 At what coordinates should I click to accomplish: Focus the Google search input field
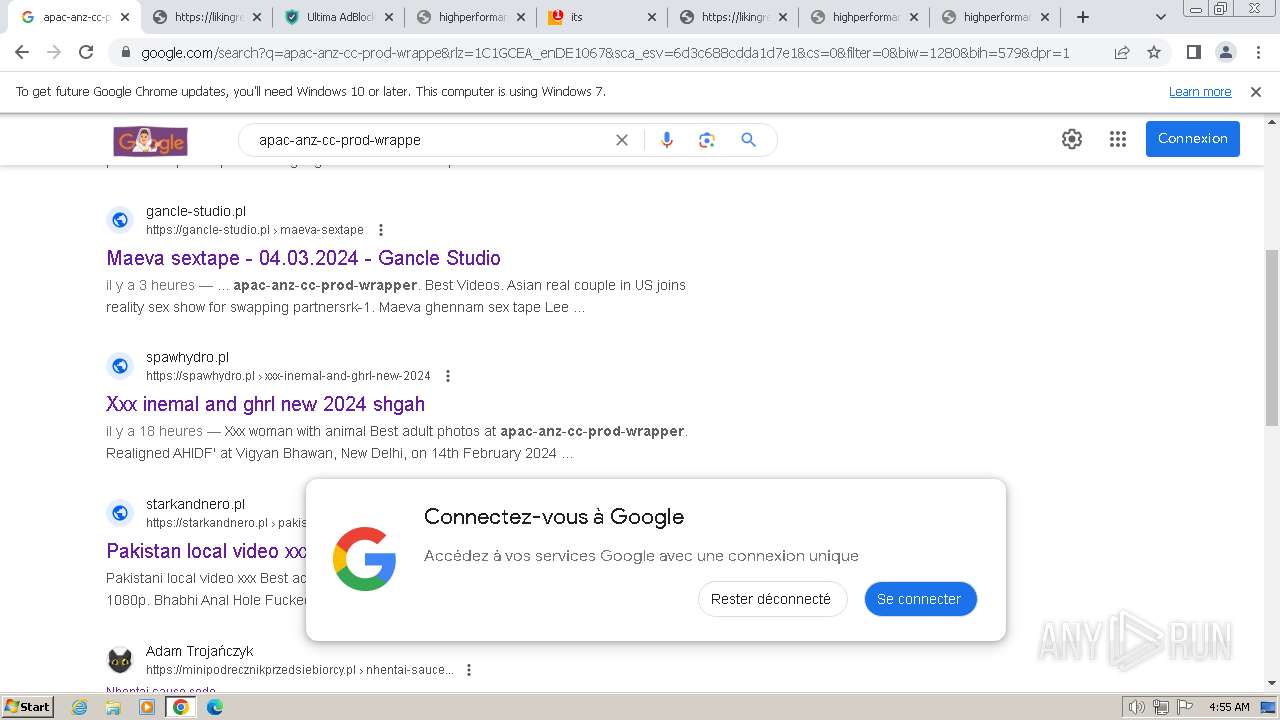click(430, 140)
